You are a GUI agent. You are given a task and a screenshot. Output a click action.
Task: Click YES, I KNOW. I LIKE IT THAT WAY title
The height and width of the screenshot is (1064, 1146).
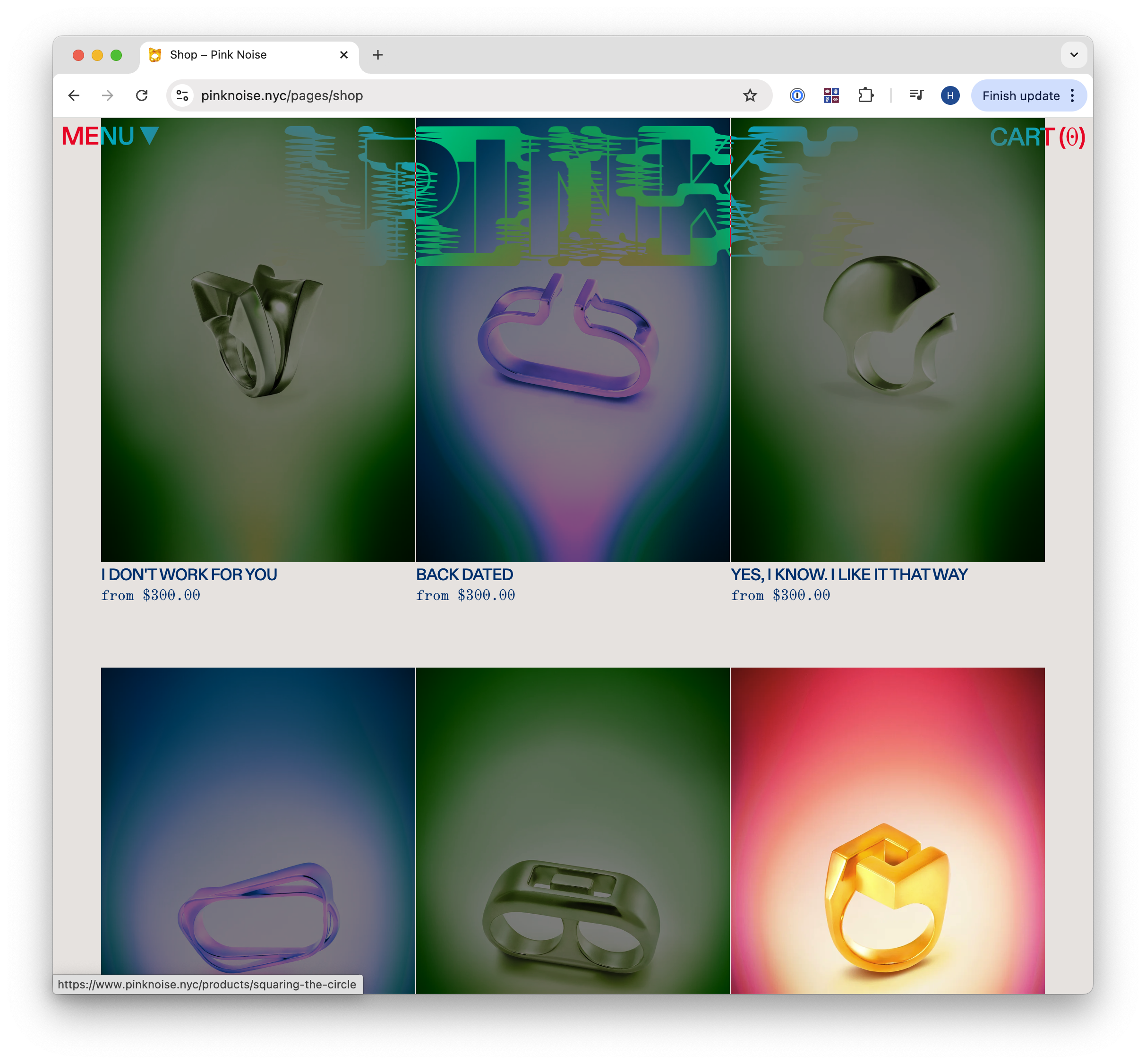coord(849,575)
